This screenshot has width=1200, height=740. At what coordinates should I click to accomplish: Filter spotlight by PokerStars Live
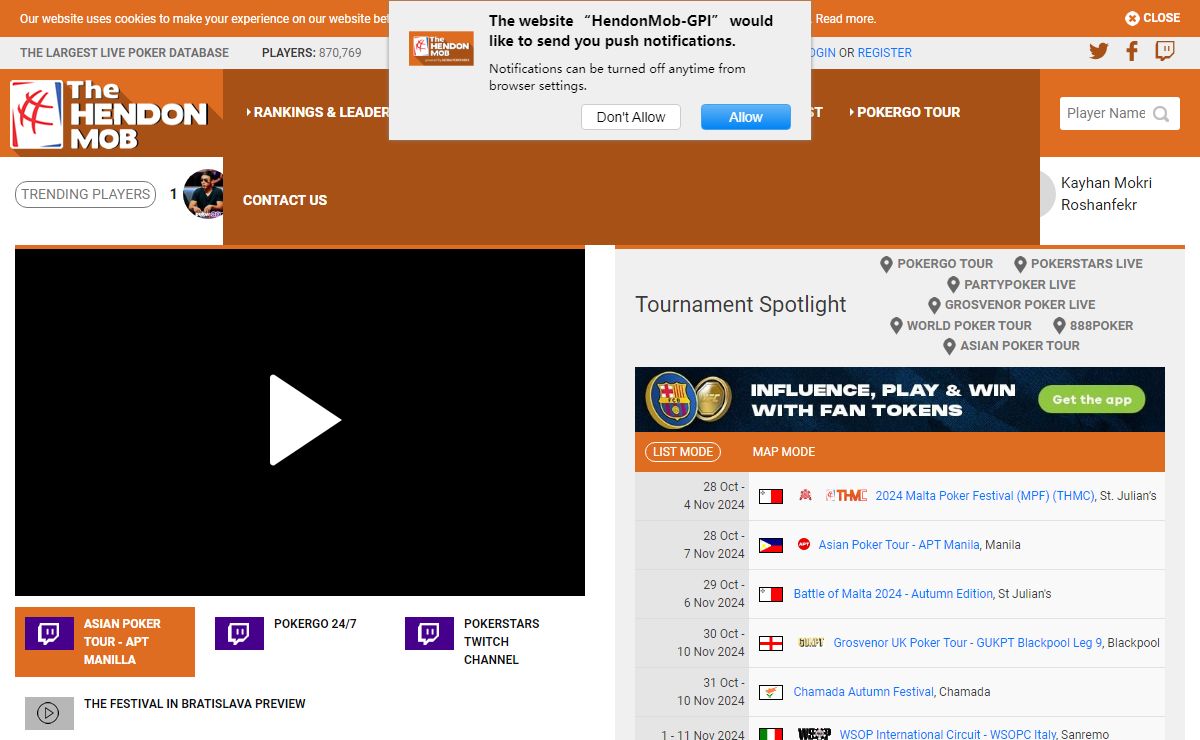coord(1078,264)
